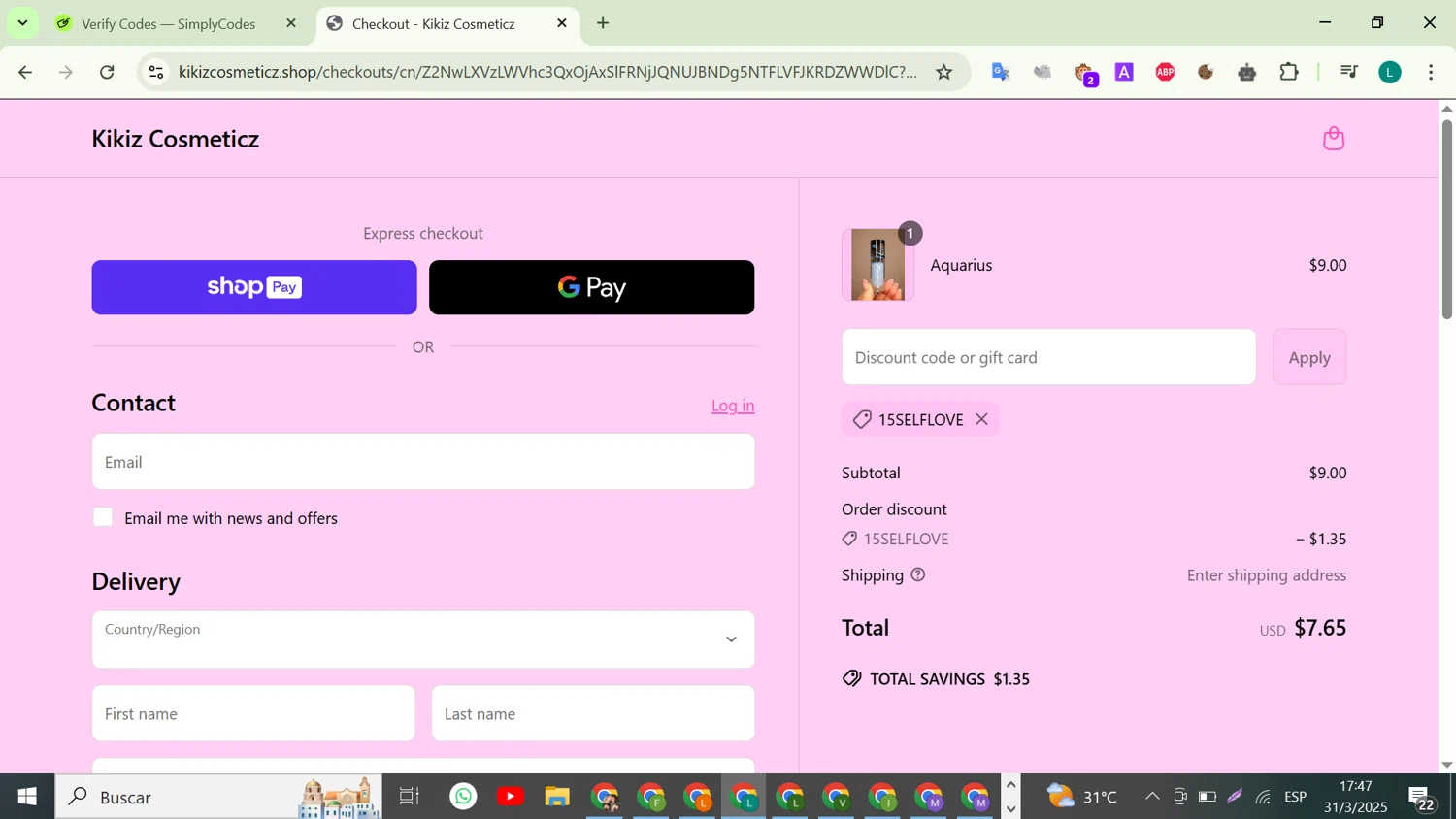Close the Verify Codes SimplyCodes tab
The image size is (1456, 819).
[291, 23]
